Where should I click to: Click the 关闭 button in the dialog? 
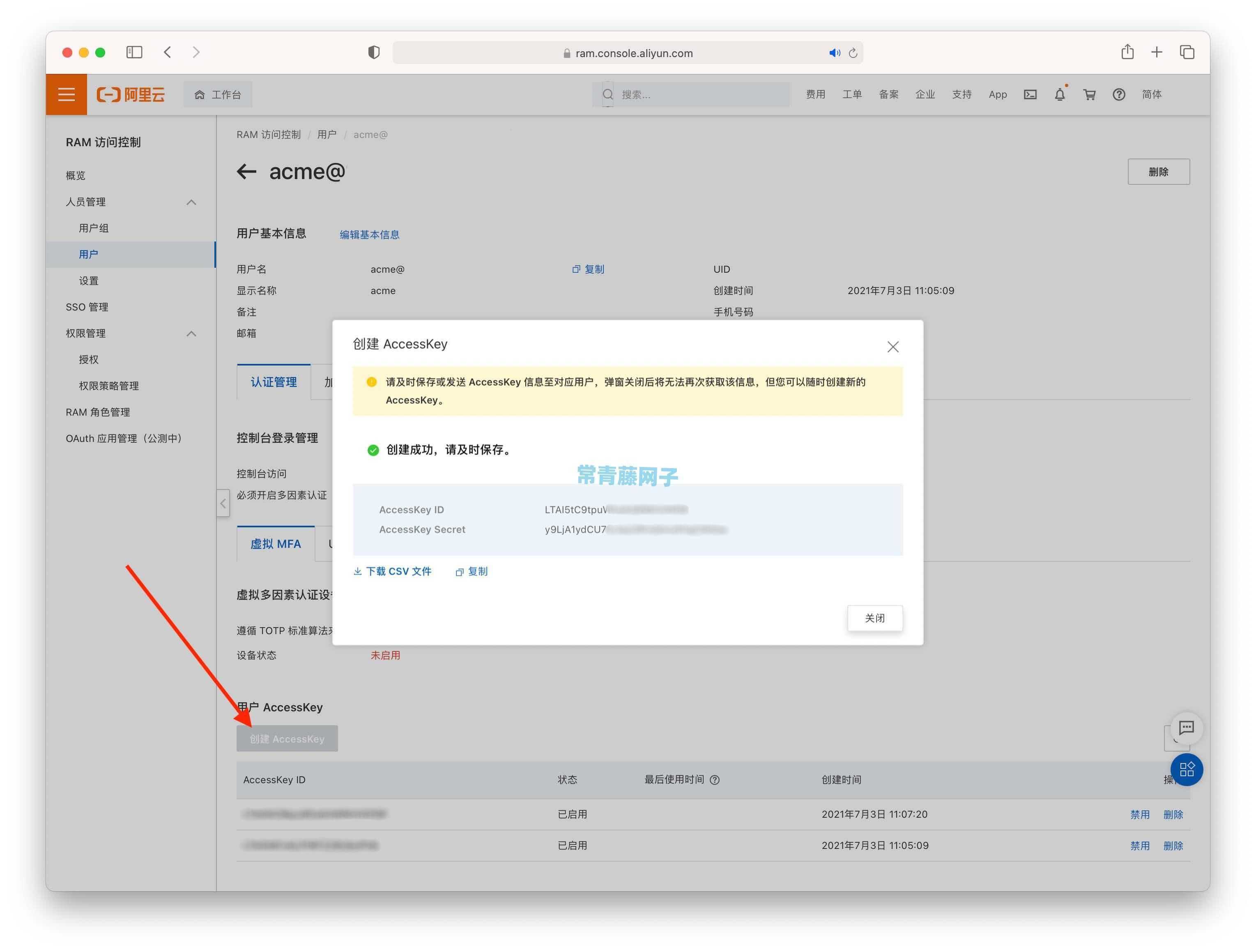874,618
